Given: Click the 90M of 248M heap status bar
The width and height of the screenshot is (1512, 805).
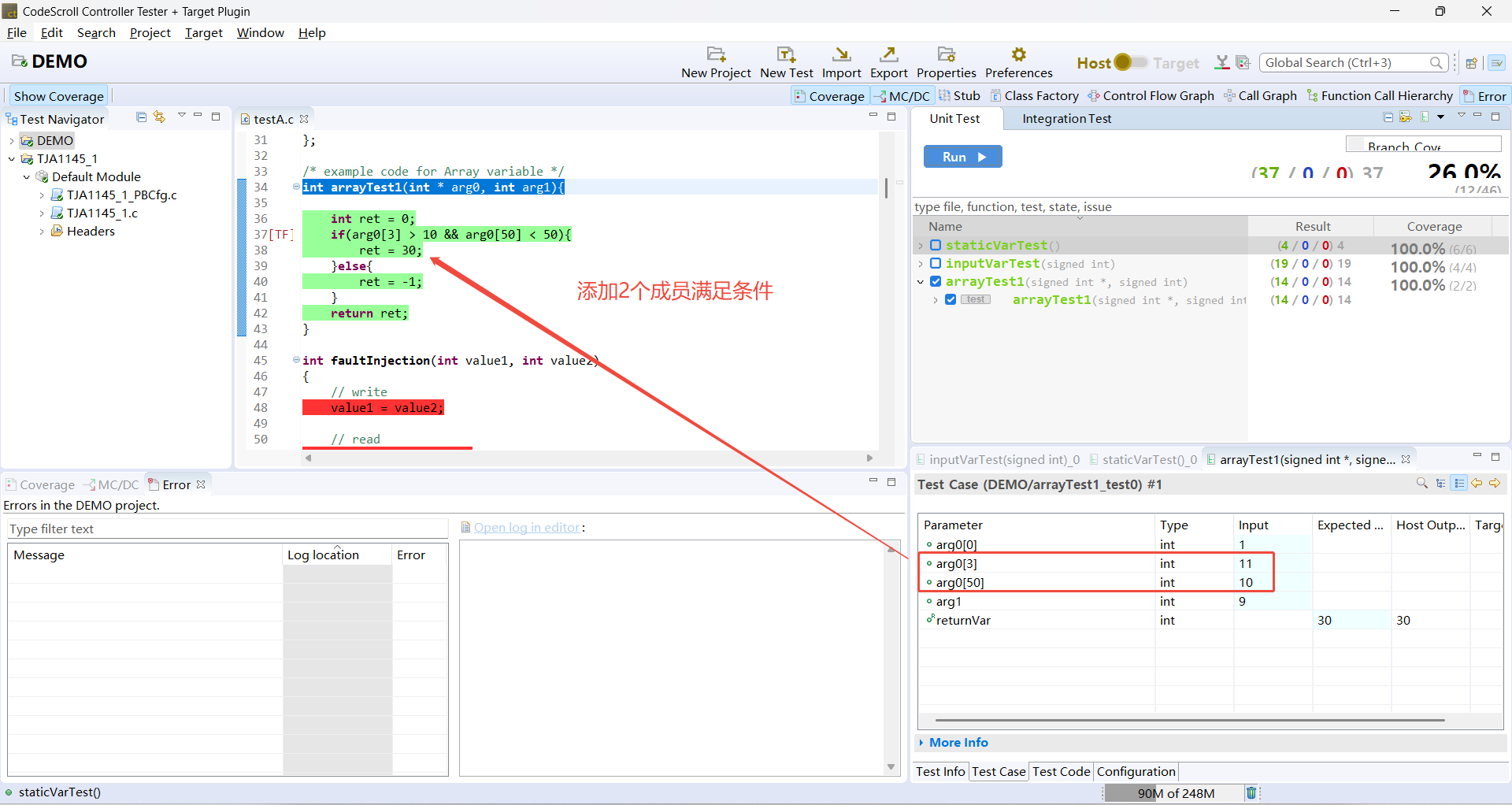Looking at the screenshot, I should (1173, 793).
